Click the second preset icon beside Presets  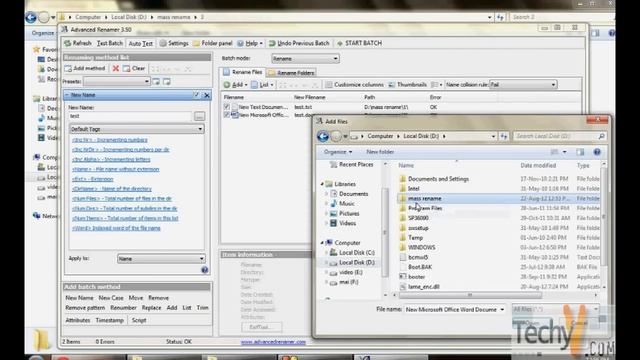pyautogui.click(x=167, y=82)
